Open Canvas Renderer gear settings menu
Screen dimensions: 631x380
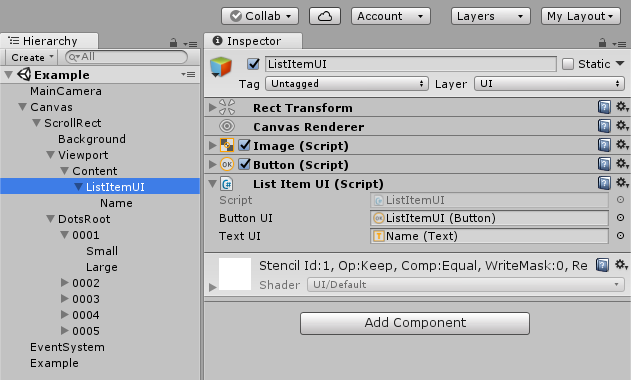(622, 126)
